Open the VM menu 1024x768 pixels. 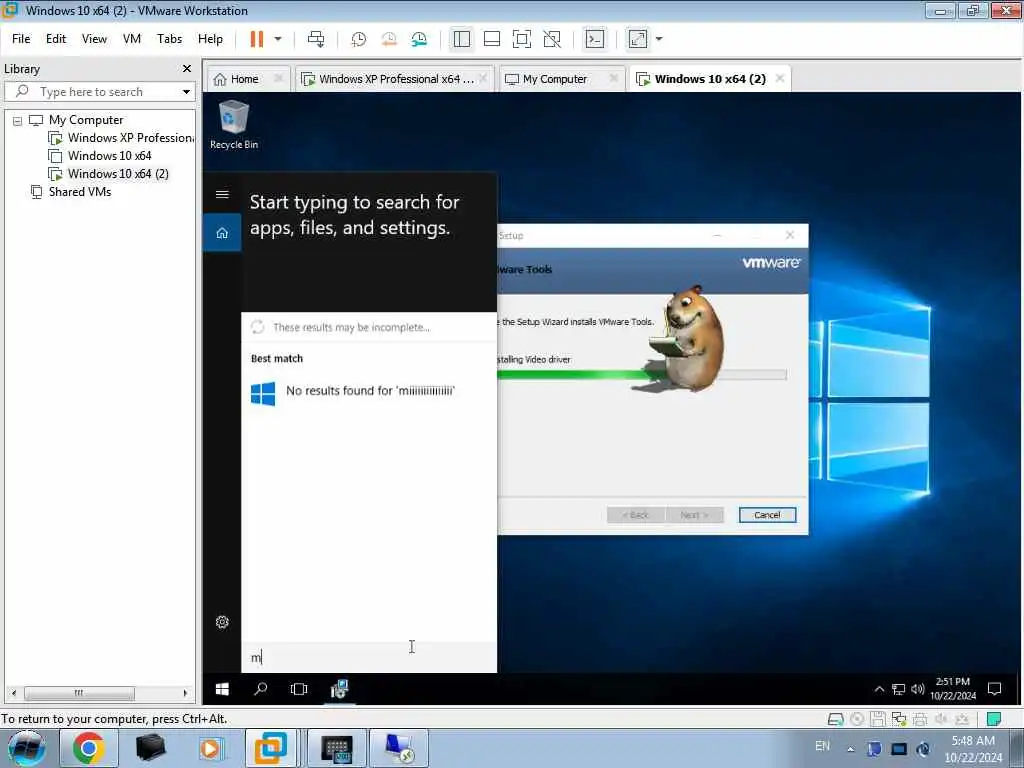point(132,39)
